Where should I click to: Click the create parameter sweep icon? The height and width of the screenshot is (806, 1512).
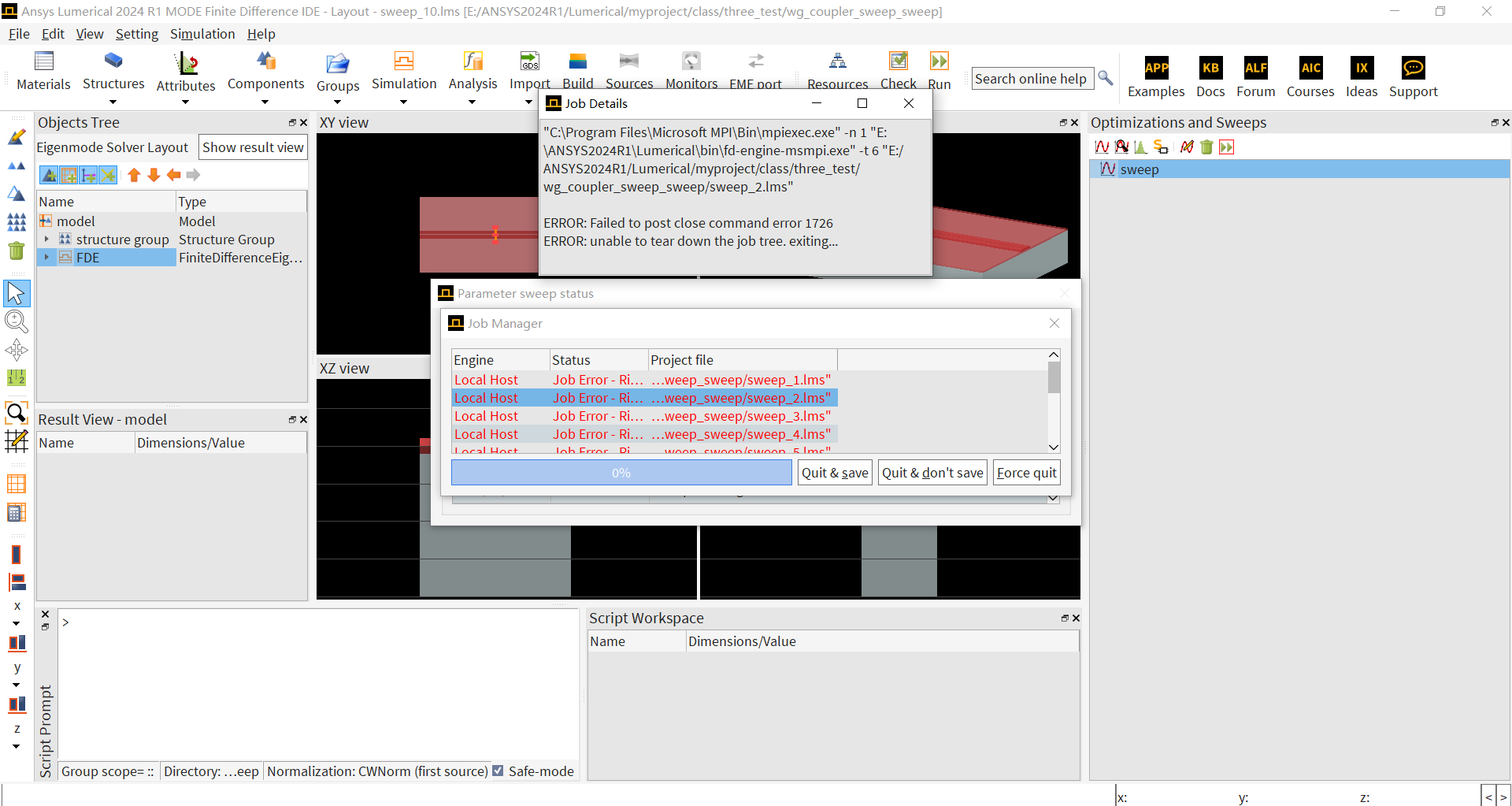[x=1102, y=147]
